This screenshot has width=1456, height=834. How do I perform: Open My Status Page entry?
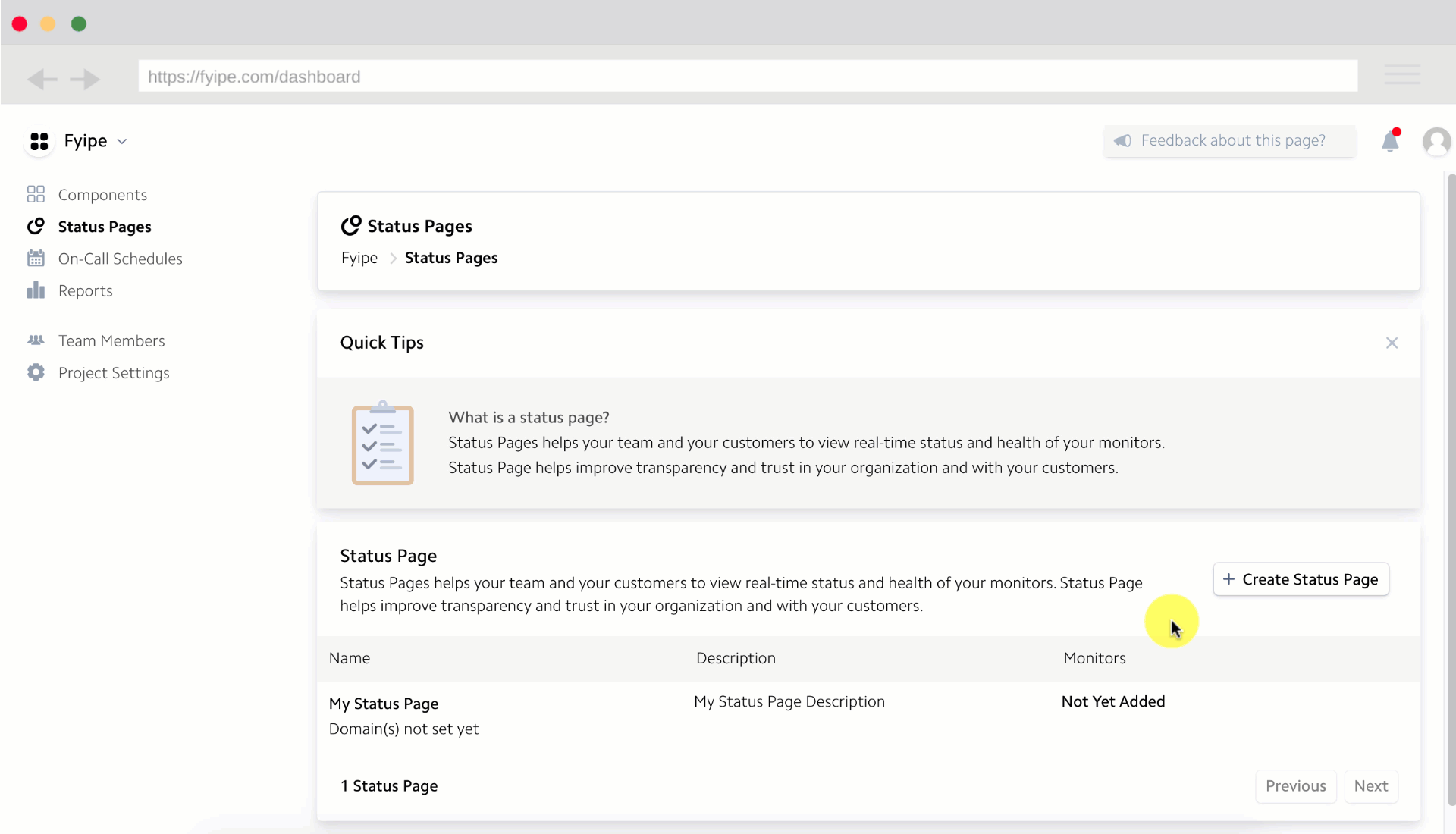[383, 703]
